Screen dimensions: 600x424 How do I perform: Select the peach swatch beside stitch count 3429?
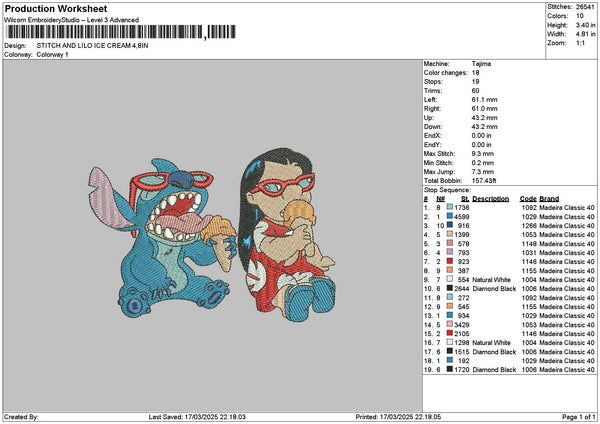tap(450, 325)
